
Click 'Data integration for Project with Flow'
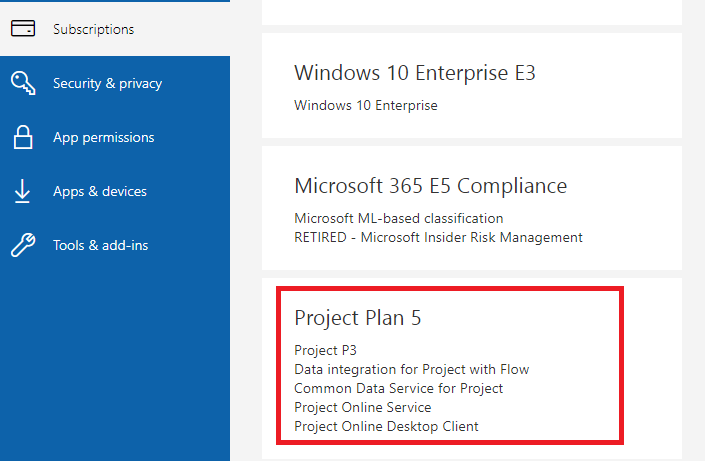[411, 369]
